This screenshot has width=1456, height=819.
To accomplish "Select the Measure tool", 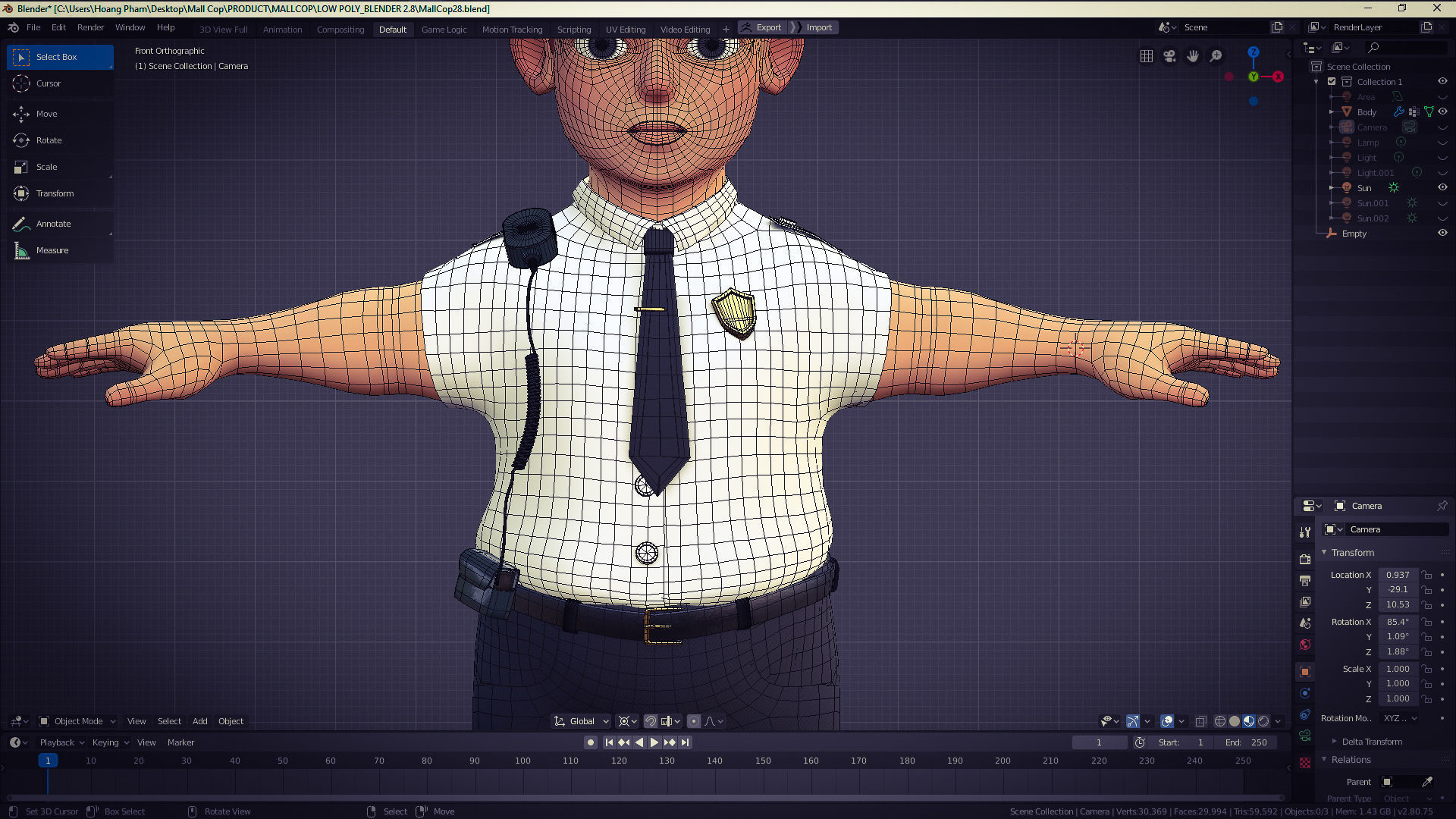I will (x=52, y=250).
